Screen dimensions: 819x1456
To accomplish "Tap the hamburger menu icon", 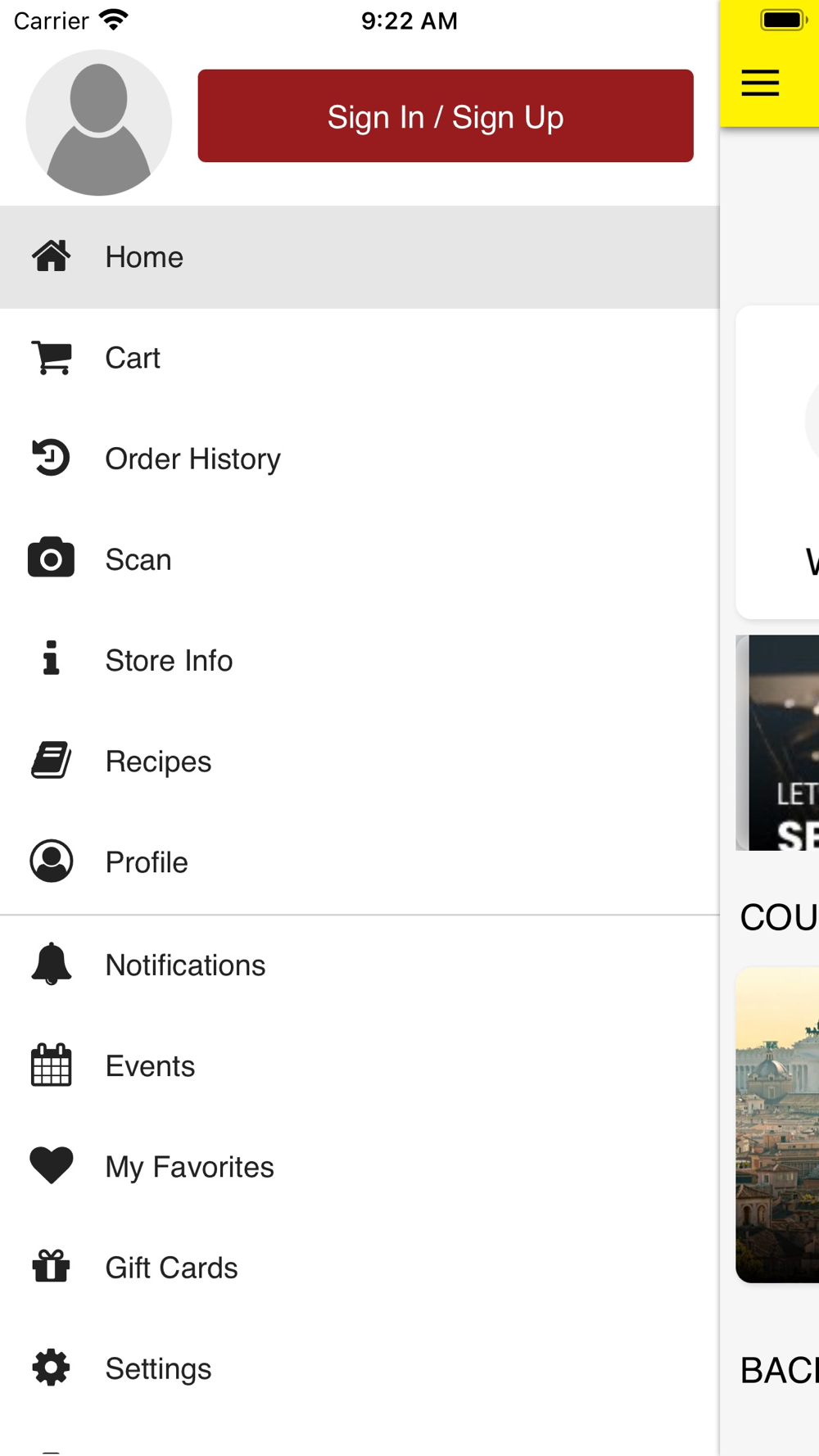I will click(760, 83).
